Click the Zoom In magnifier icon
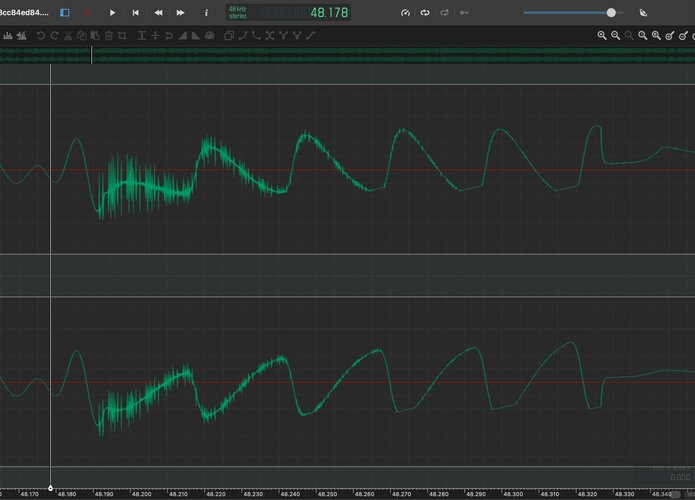695x500 pixels. pos(601,35)
